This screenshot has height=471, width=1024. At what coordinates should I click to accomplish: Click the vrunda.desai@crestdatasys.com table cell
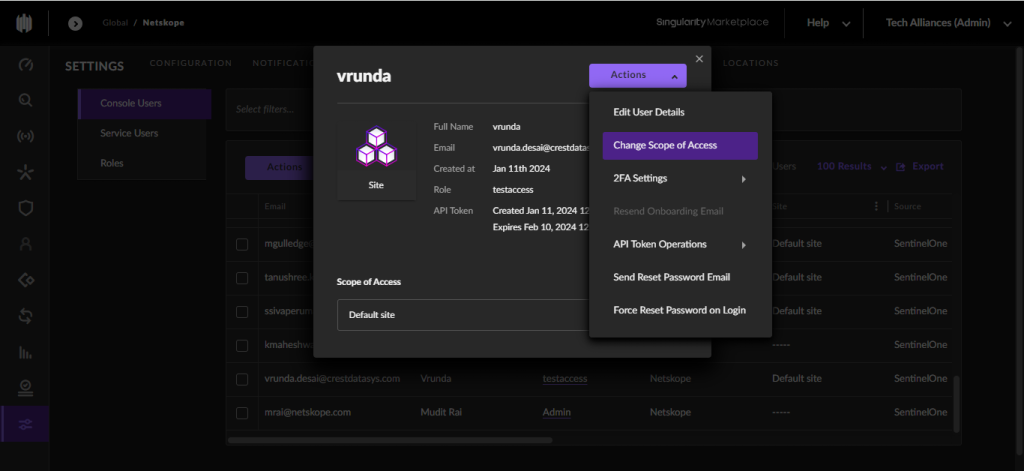332,379
